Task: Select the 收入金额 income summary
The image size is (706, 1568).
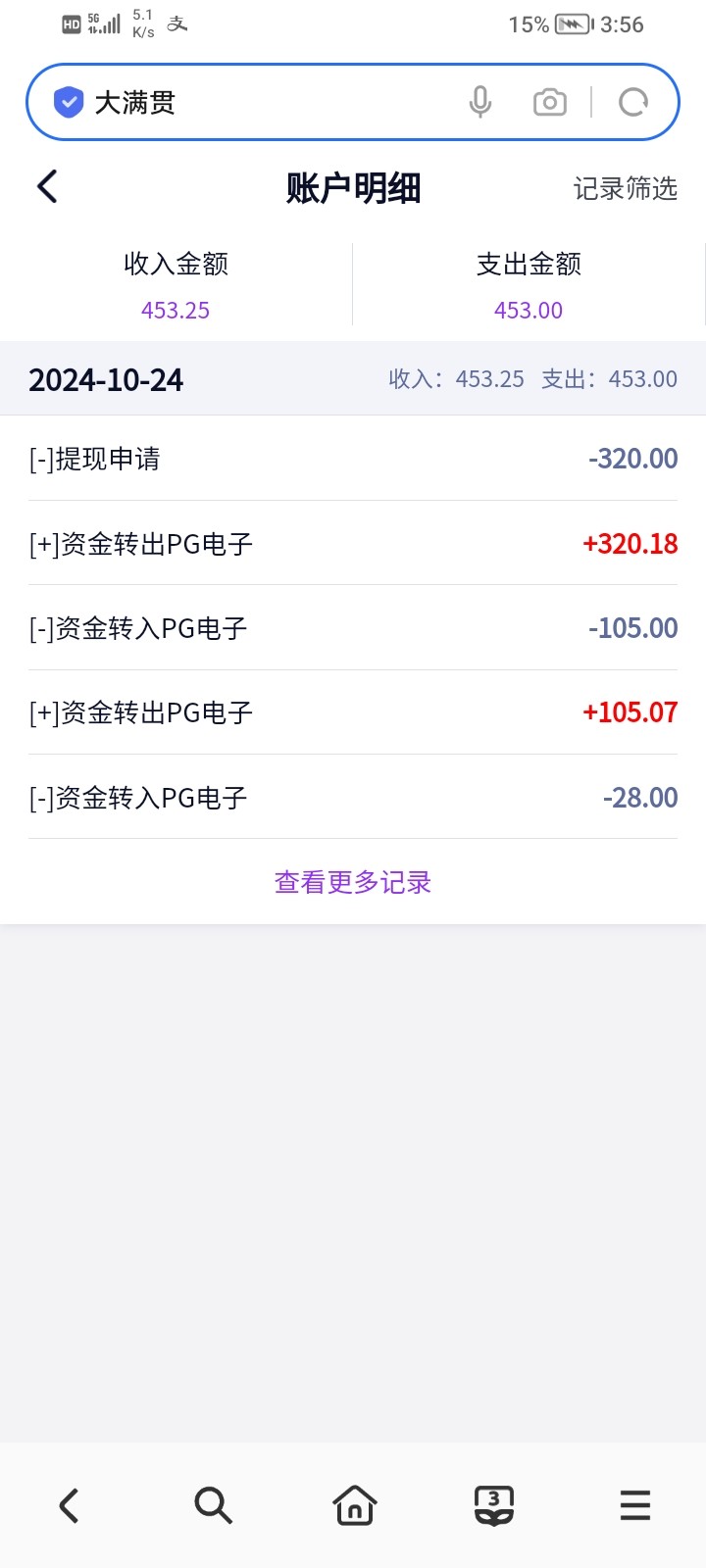Action: click(x=176, y=284)
